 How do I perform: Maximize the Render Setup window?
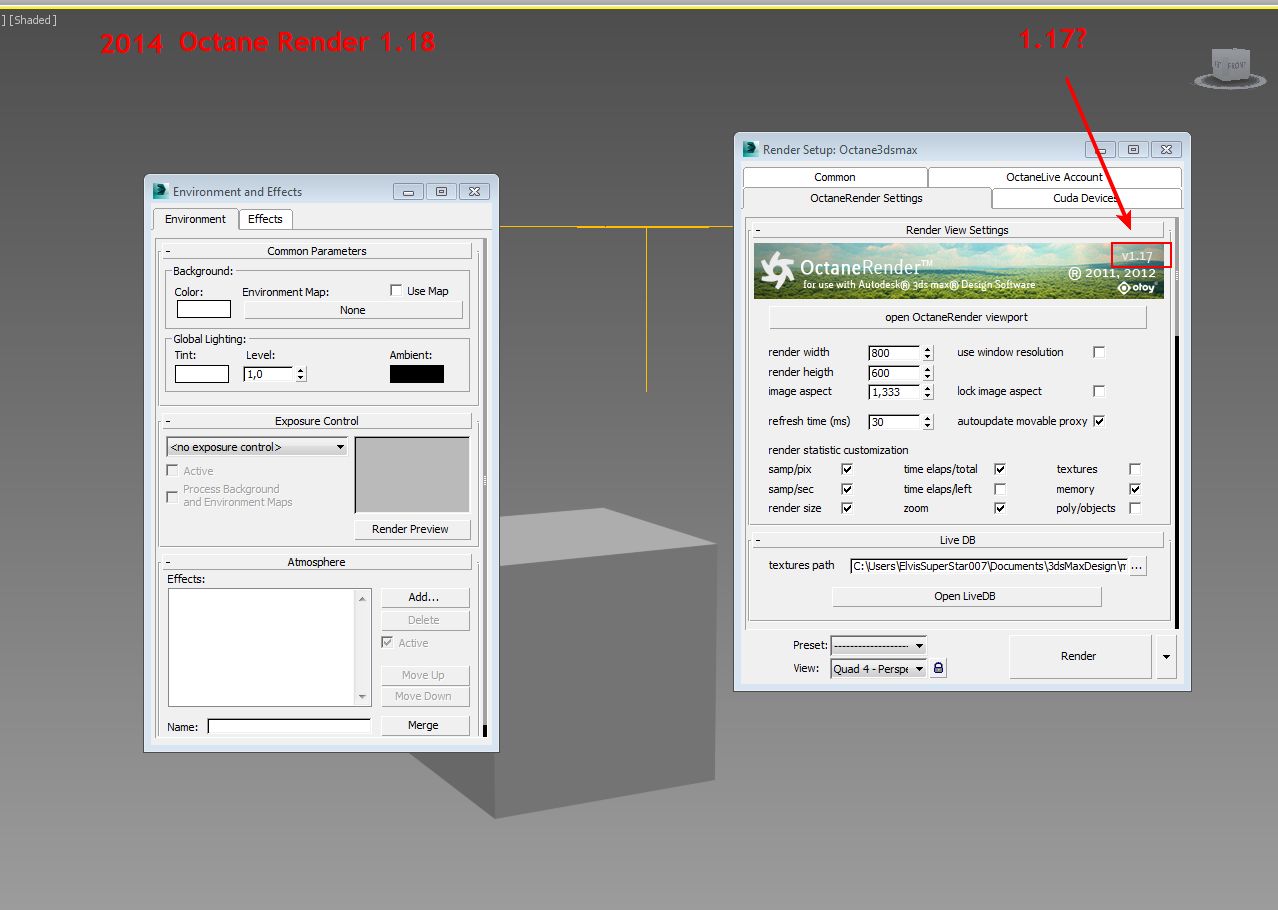coord(1133,149)
